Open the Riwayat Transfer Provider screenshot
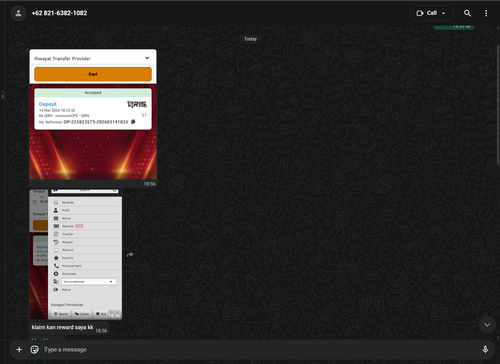Screen dimensions: 500x364 (x=93, y=115)
